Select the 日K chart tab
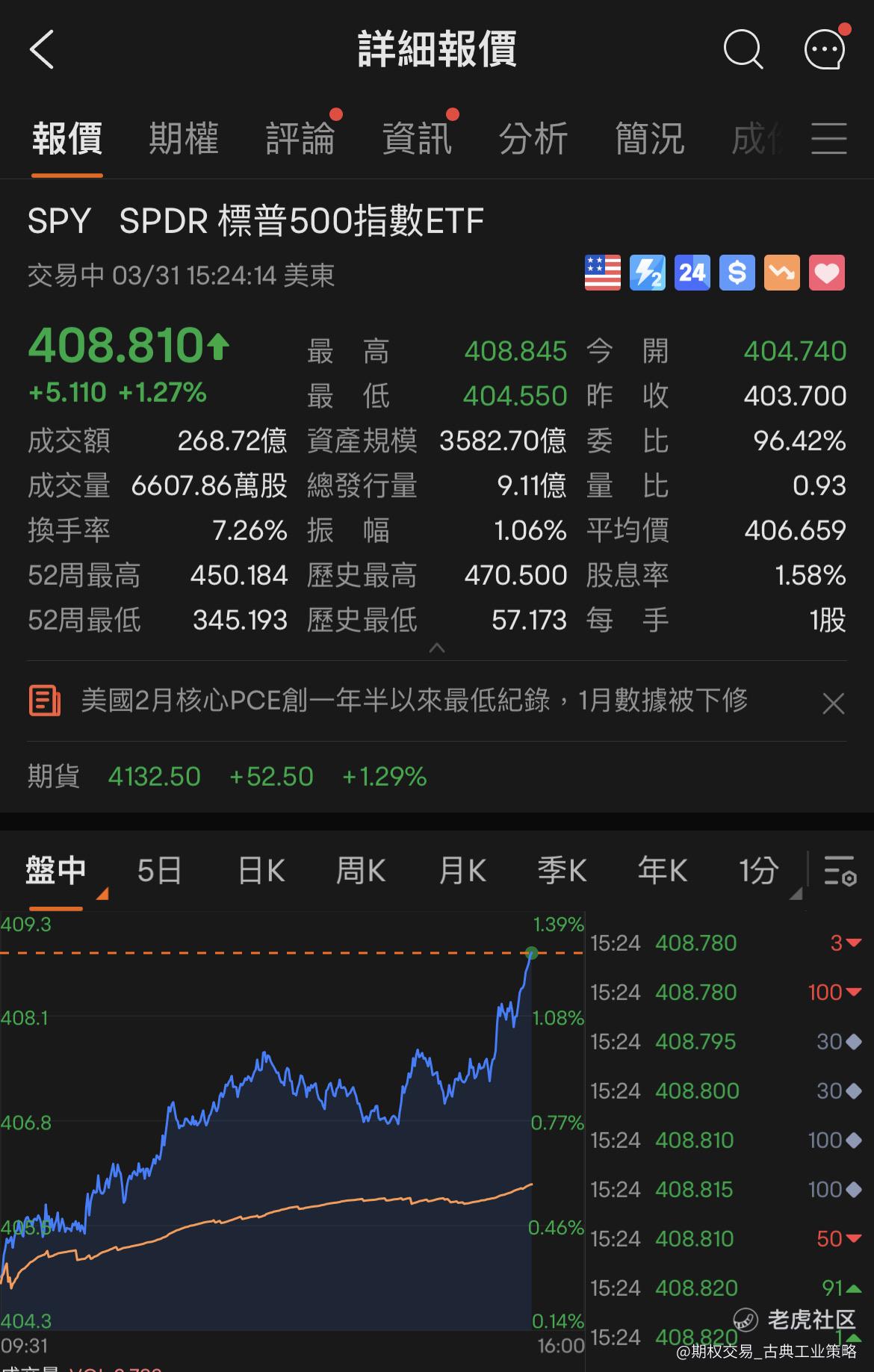 261,871
